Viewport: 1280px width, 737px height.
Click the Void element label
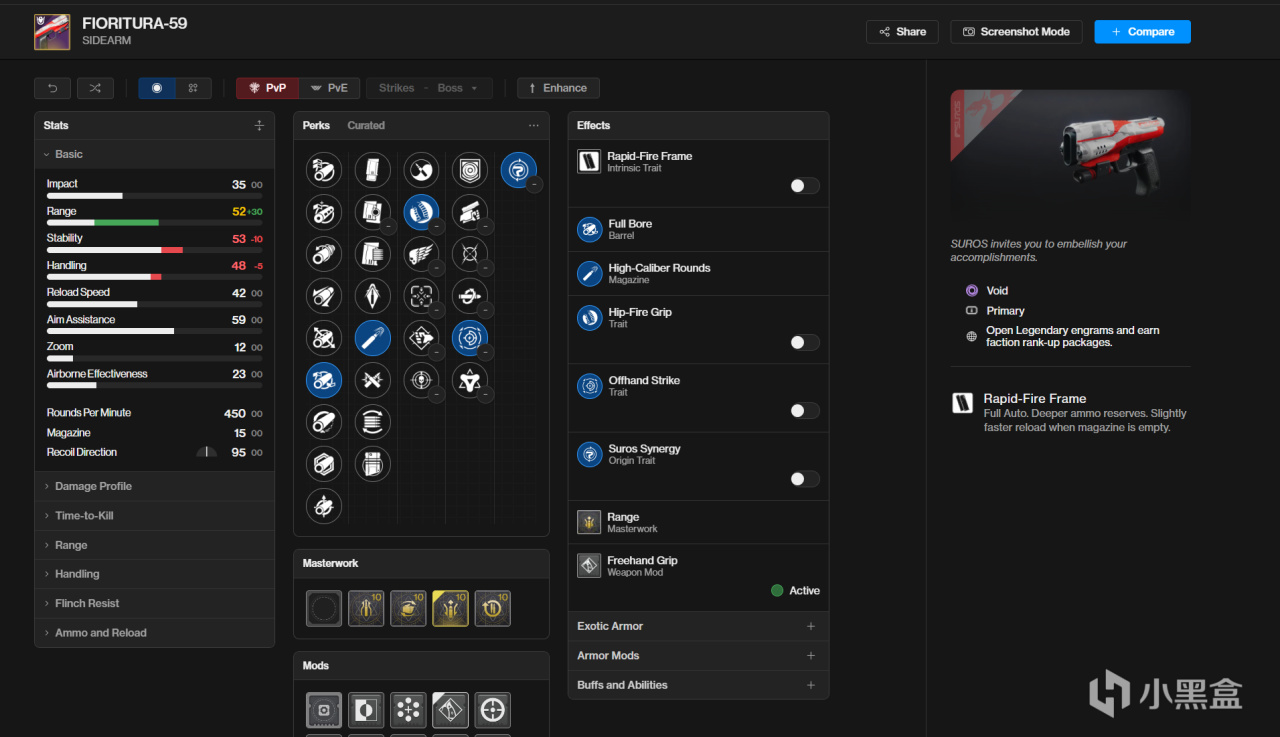coord(998,290)
